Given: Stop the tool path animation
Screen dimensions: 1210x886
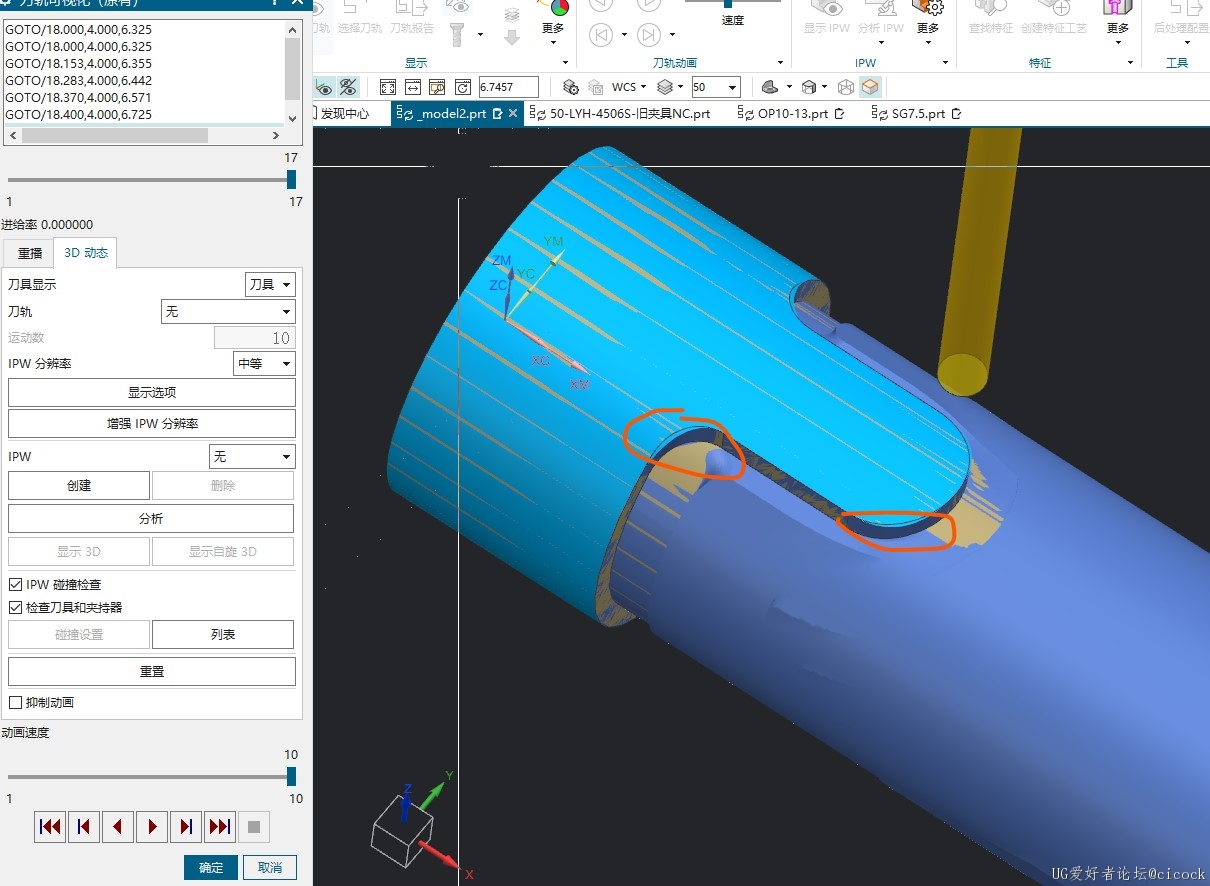Looking at the screenshot, I should [x=254, y=827].
